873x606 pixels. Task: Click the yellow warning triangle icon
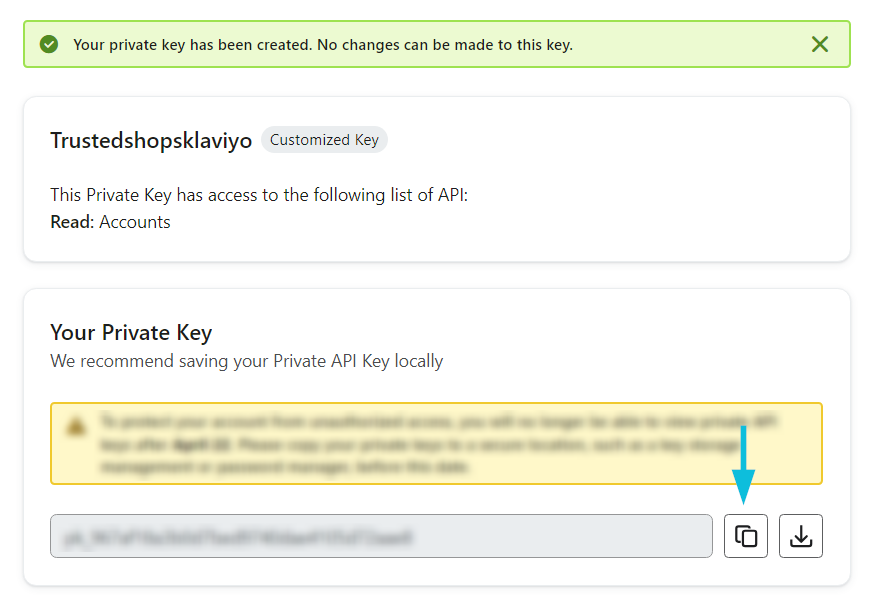76,426
